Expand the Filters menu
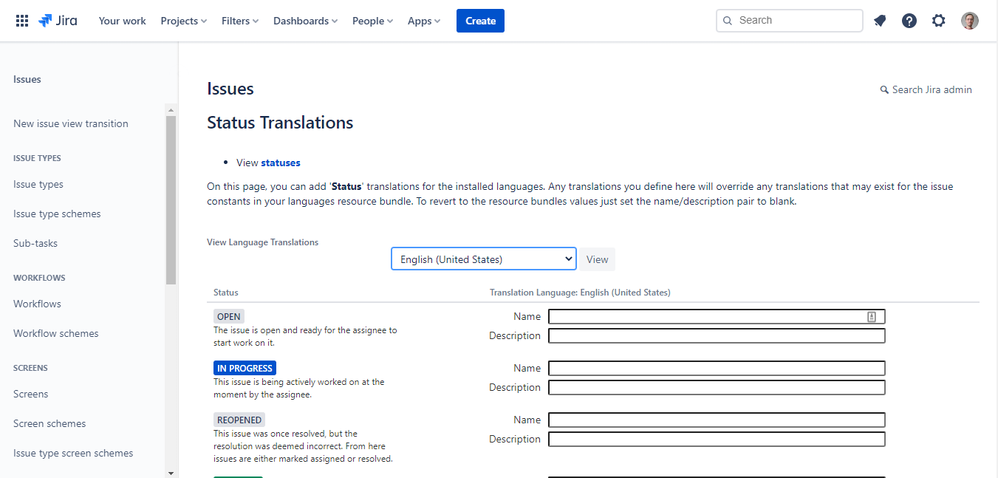 tap(240, 21)
